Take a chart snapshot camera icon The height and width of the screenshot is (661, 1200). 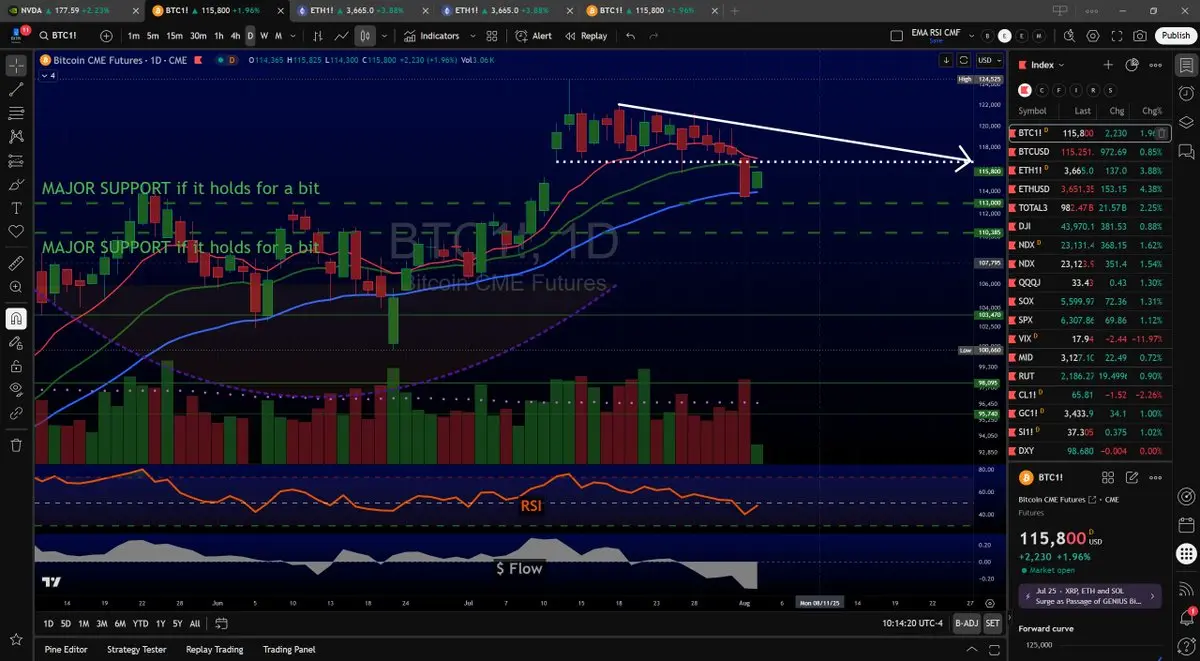1140,36
